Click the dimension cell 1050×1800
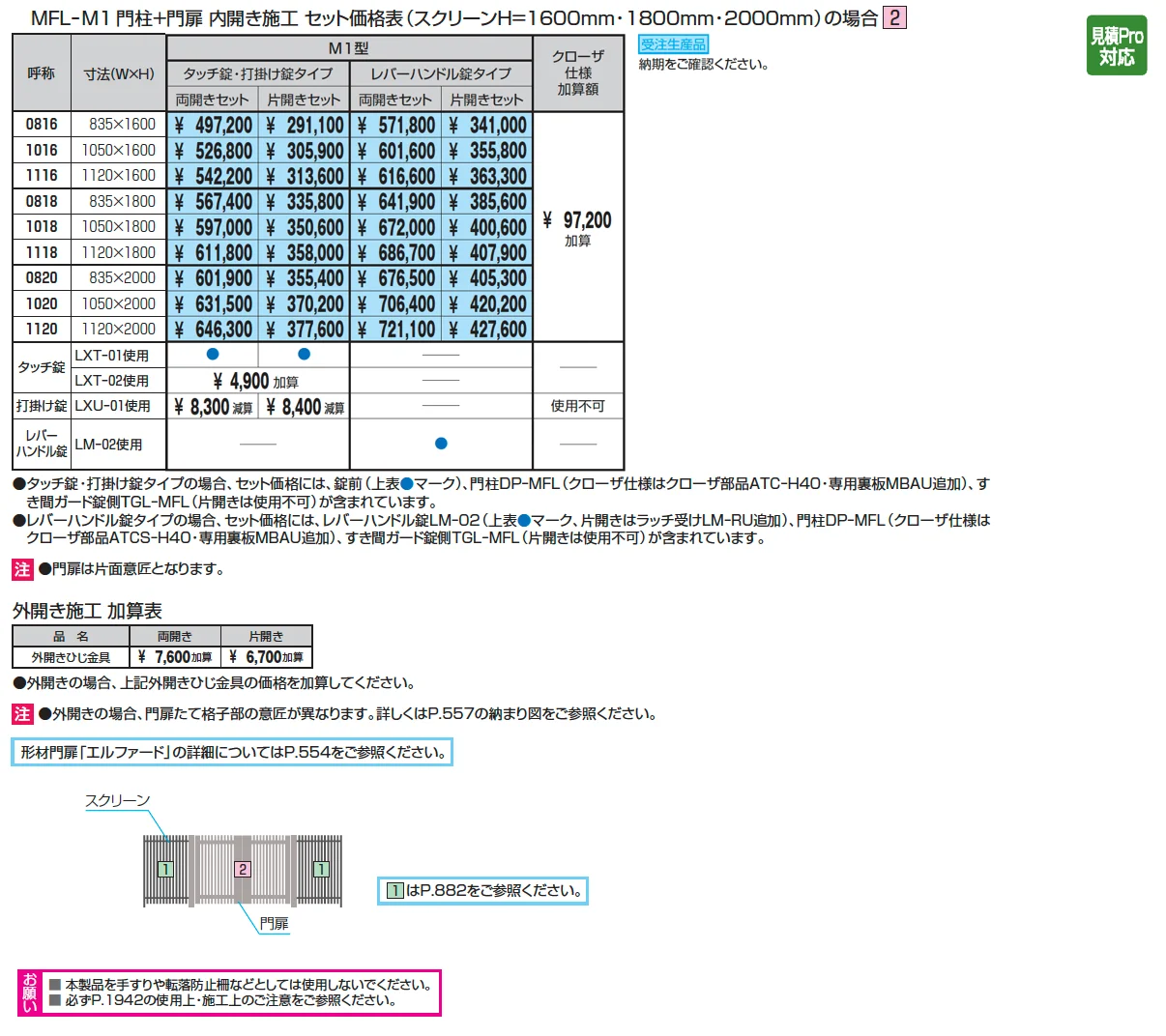The image size is (1166, 1036). coord(119,226)
